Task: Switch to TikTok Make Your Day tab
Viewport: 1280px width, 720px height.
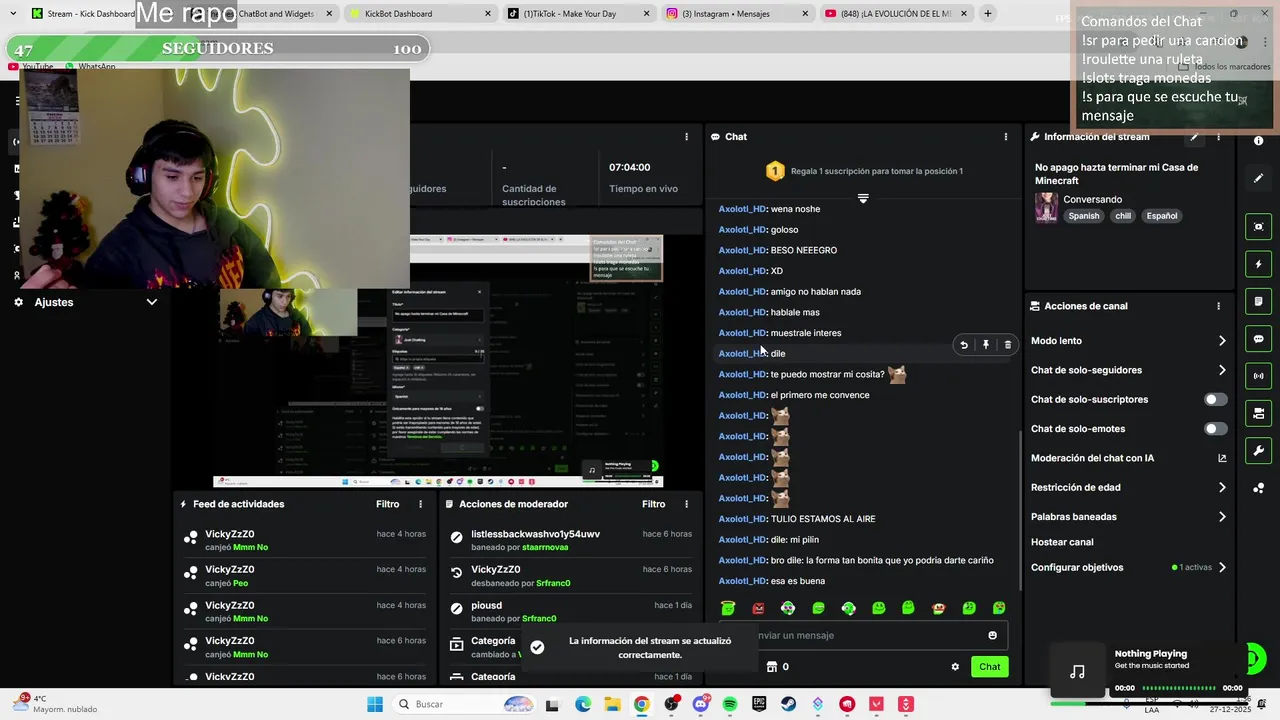Action: coord(578,14)
